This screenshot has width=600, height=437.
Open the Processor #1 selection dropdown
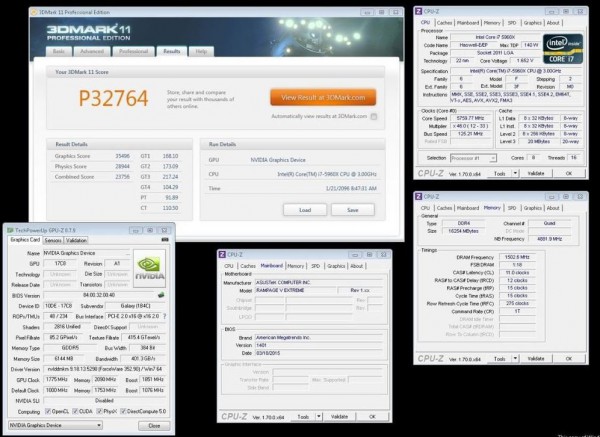(x=473, y=158)
